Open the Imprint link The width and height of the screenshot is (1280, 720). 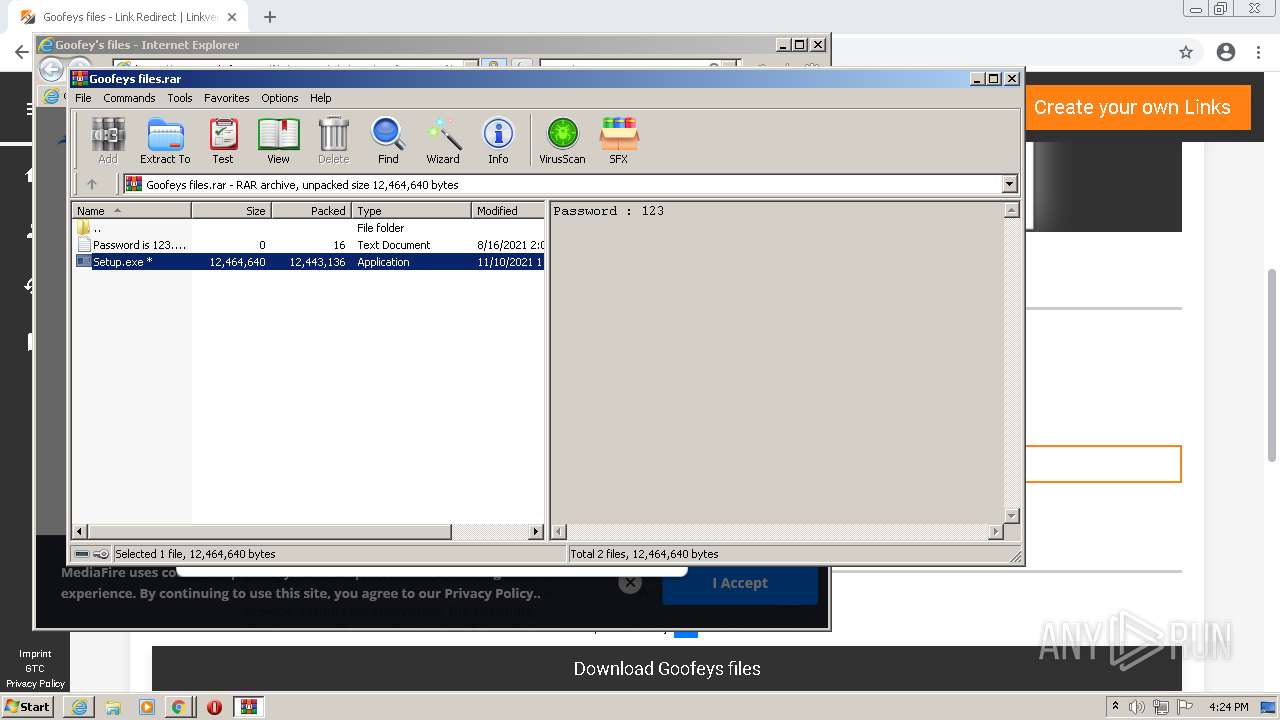click(x=35, y=654)
